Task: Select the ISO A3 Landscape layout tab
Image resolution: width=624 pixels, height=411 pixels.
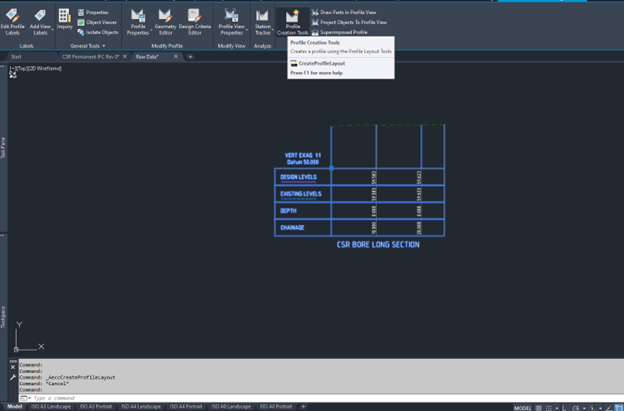Action: pos(52,407)
